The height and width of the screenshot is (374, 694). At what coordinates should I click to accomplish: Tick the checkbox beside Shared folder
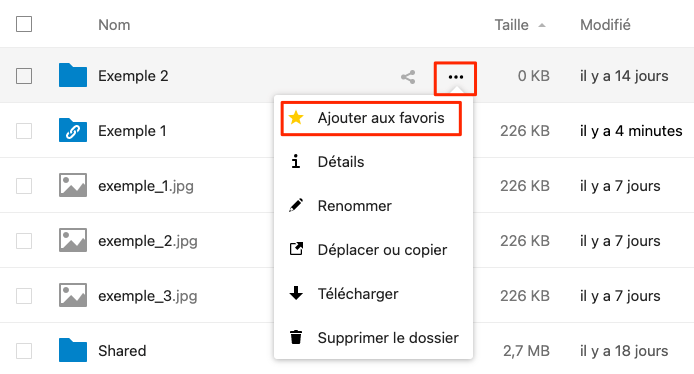[24, 351]
